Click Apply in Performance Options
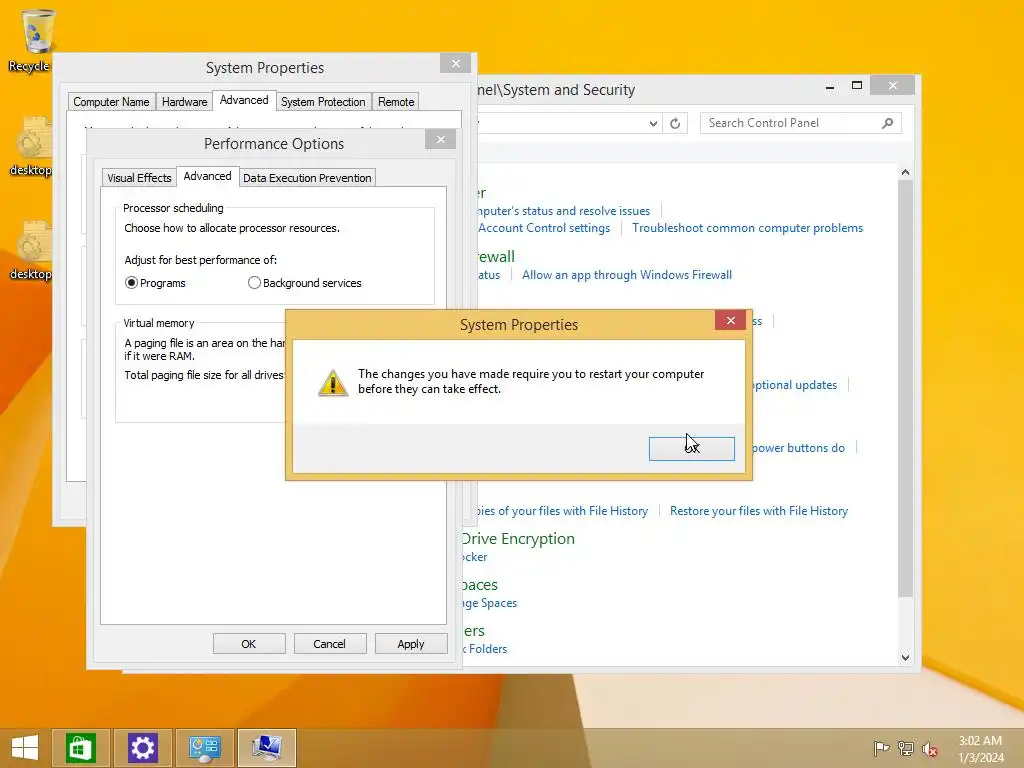Image resolution: width=1024 pixels, height=768 pixels. [x=411, y=644]
